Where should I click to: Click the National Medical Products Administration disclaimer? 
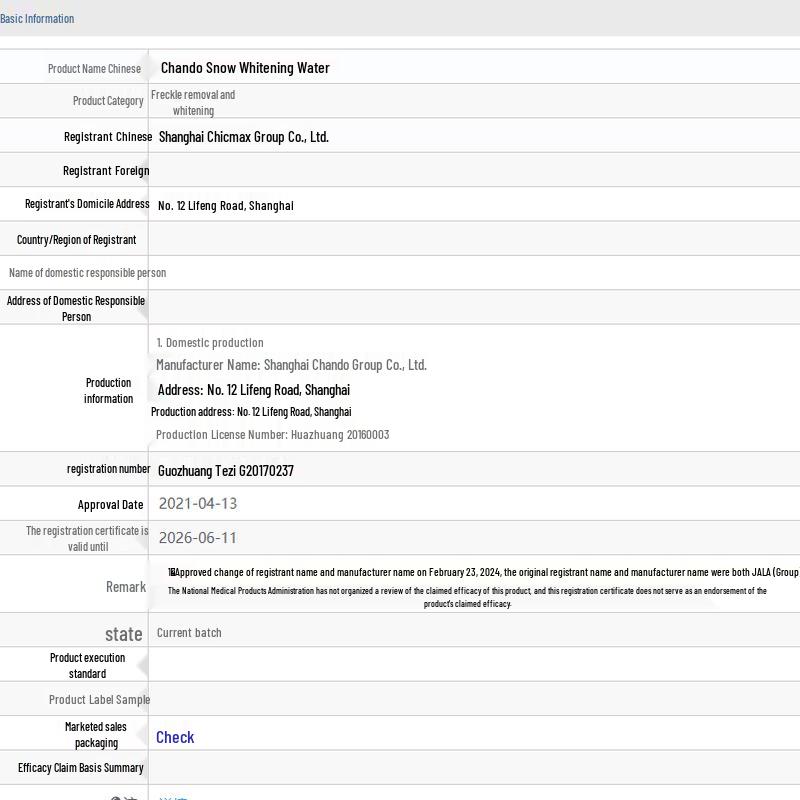pyautogui.click(x=467, y=597)
